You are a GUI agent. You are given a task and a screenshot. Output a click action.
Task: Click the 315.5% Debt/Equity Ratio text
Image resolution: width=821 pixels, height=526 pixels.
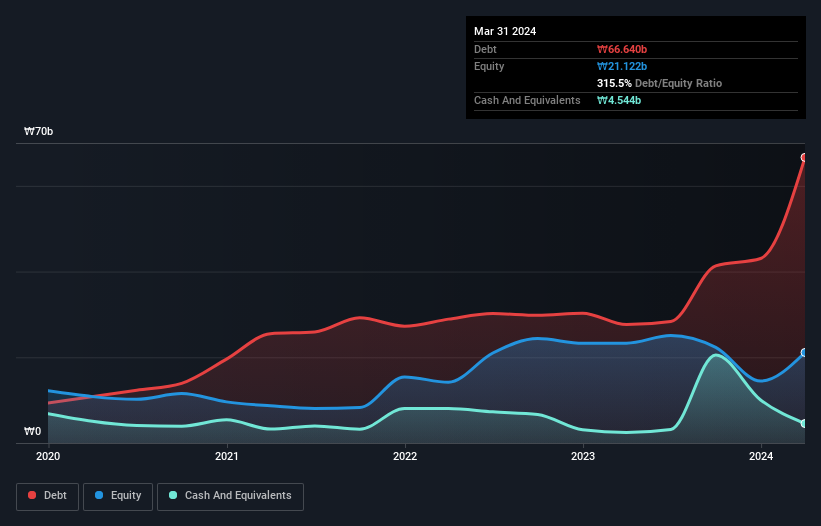pyautogui.click(x=659, y=83)
